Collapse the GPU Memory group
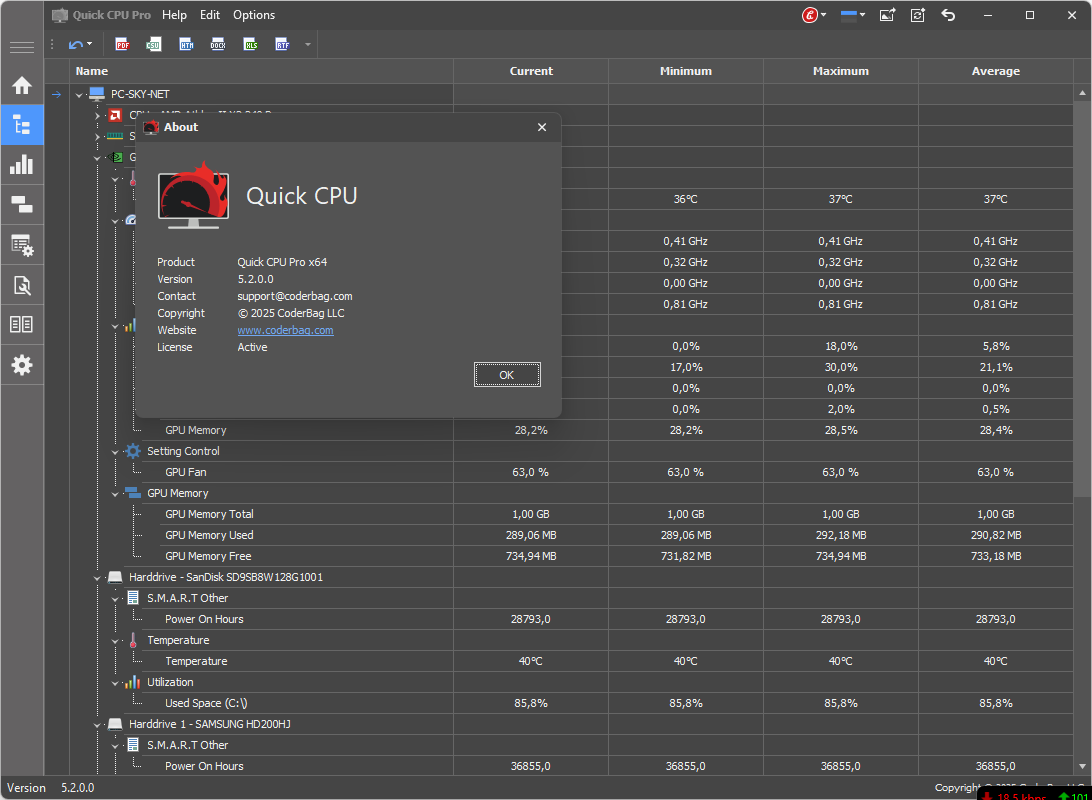The width and height of the screenshot is (1092, 800). pyautogui.click(x=116, y=494)
